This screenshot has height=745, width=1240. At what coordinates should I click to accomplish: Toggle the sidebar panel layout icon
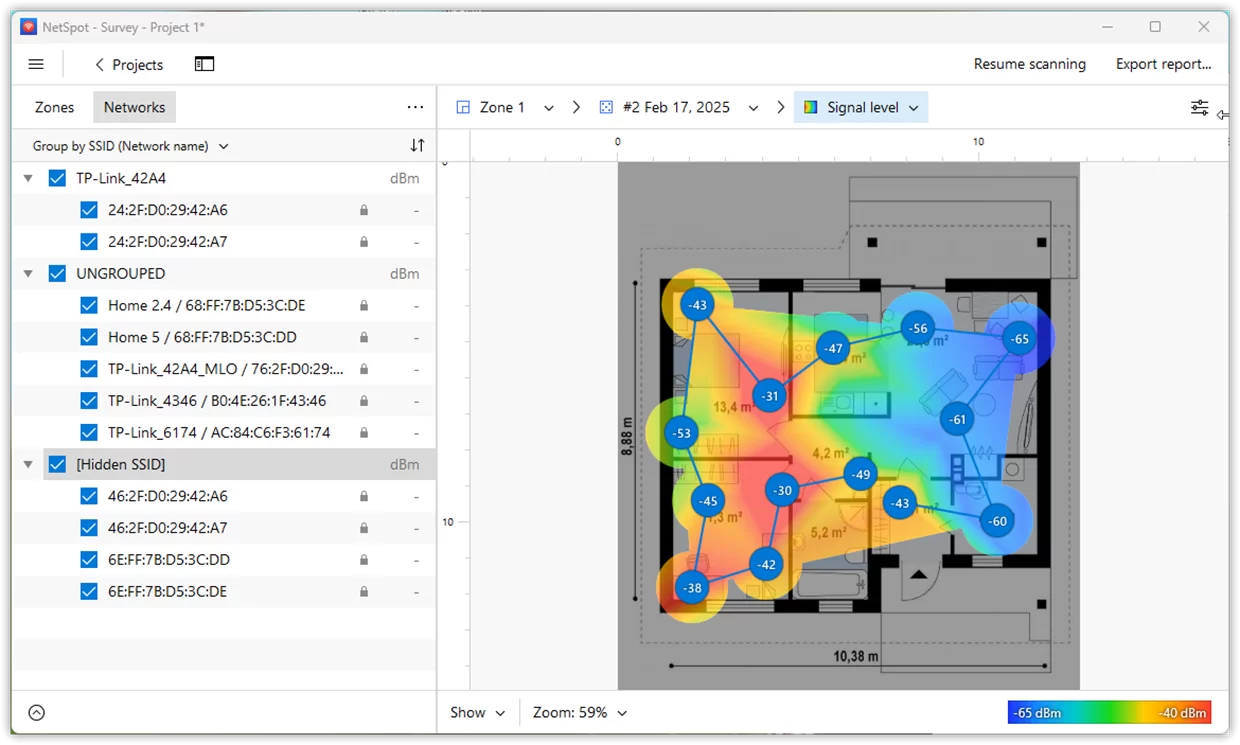pyautogui.click(x=204, y=64)
